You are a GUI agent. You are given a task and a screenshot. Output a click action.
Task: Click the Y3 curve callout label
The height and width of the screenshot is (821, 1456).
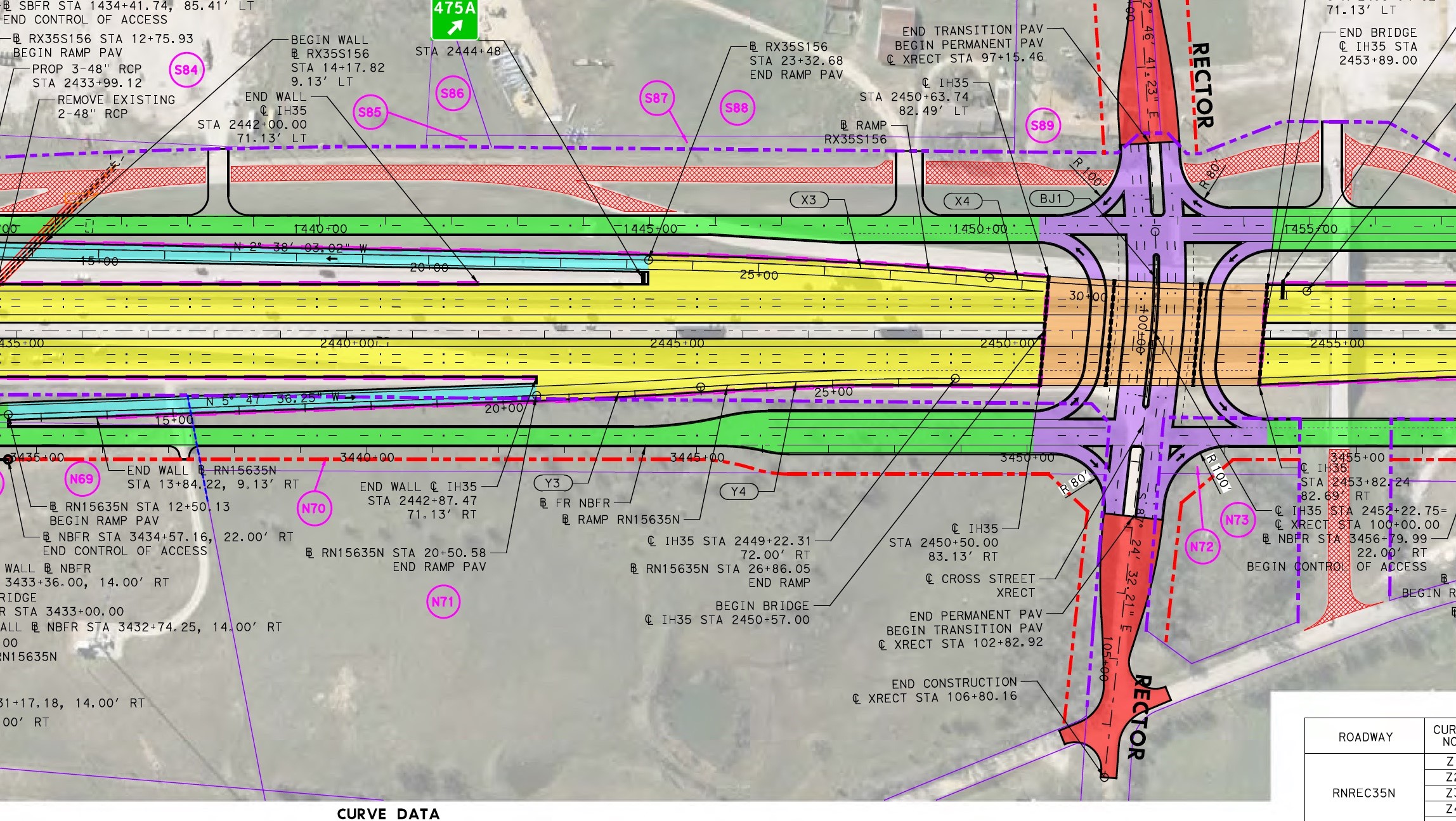point(552,483)
